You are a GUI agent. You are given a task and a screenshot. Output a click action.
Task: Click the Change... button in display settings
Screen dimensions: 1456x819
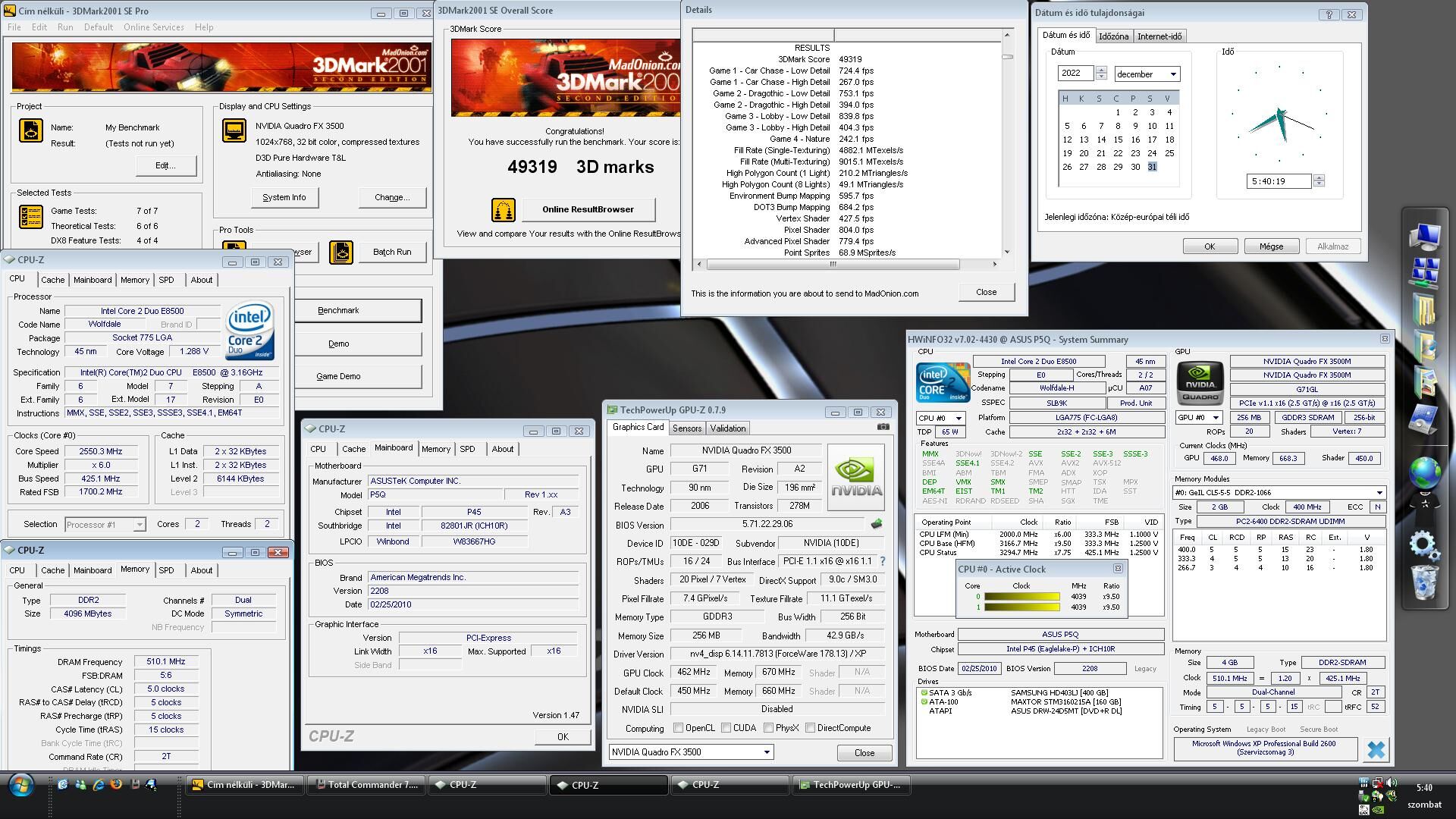point(392,197)
